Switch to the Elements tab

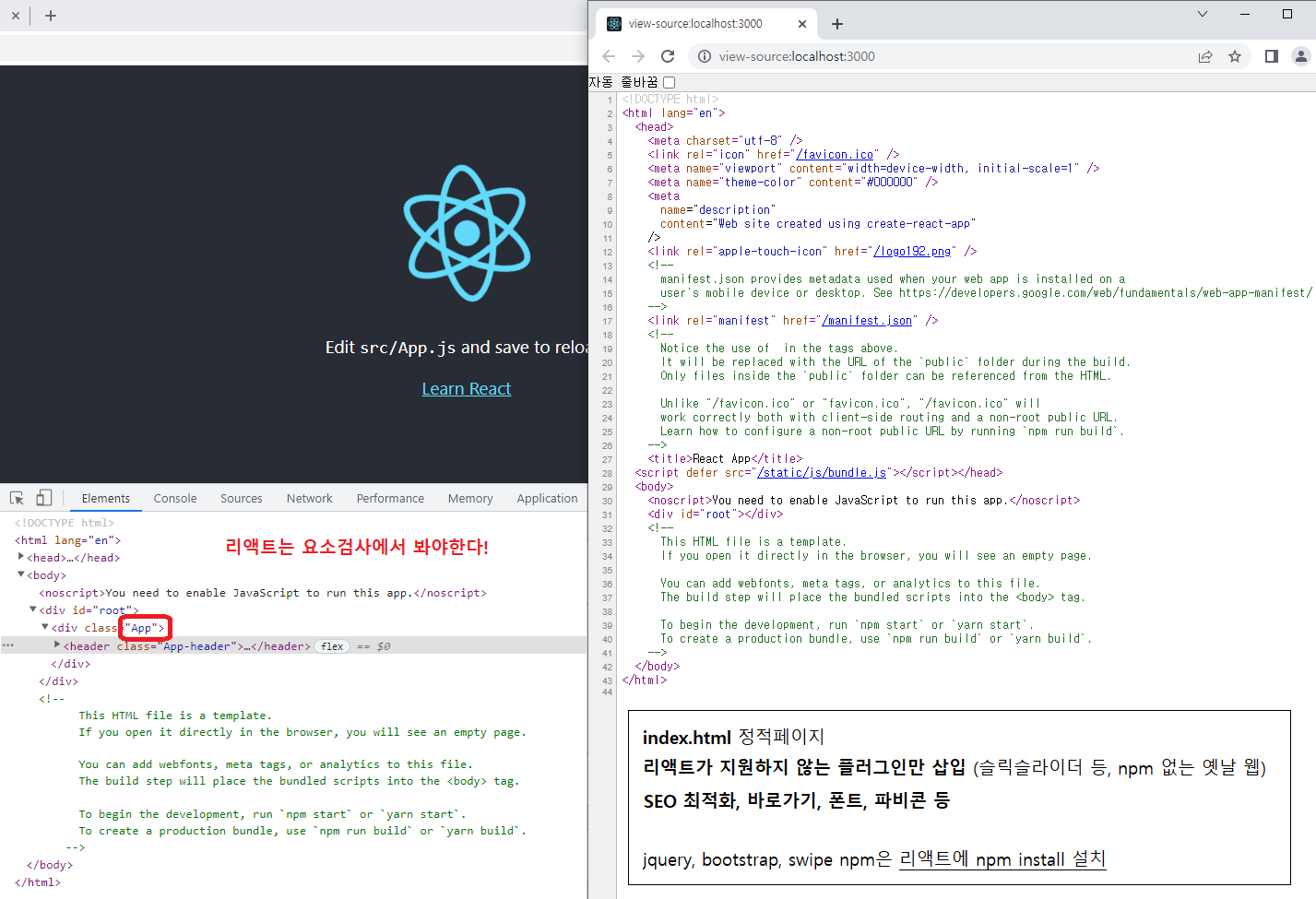(106, 498)
